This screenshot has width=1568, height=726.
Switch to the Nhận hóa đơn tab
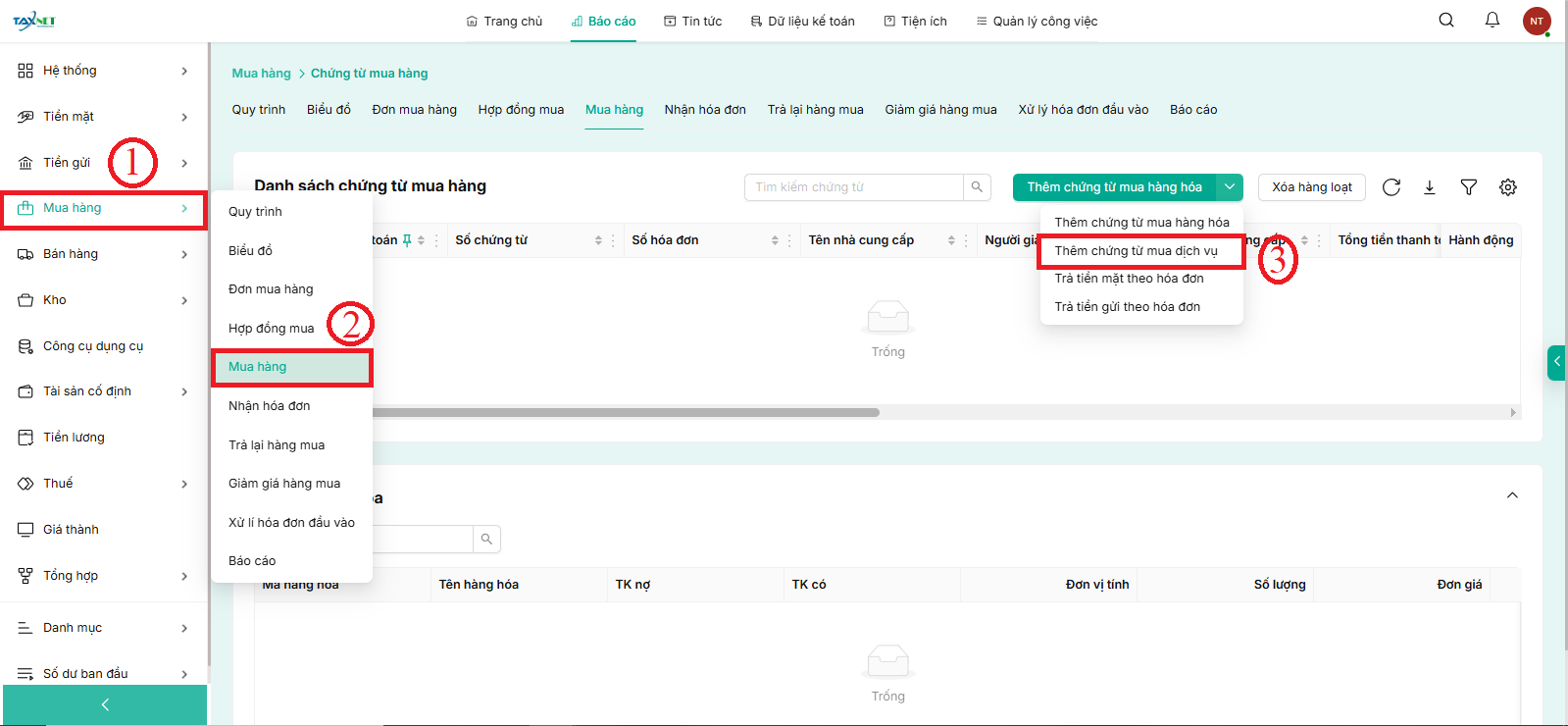click(x=704, y=110)
